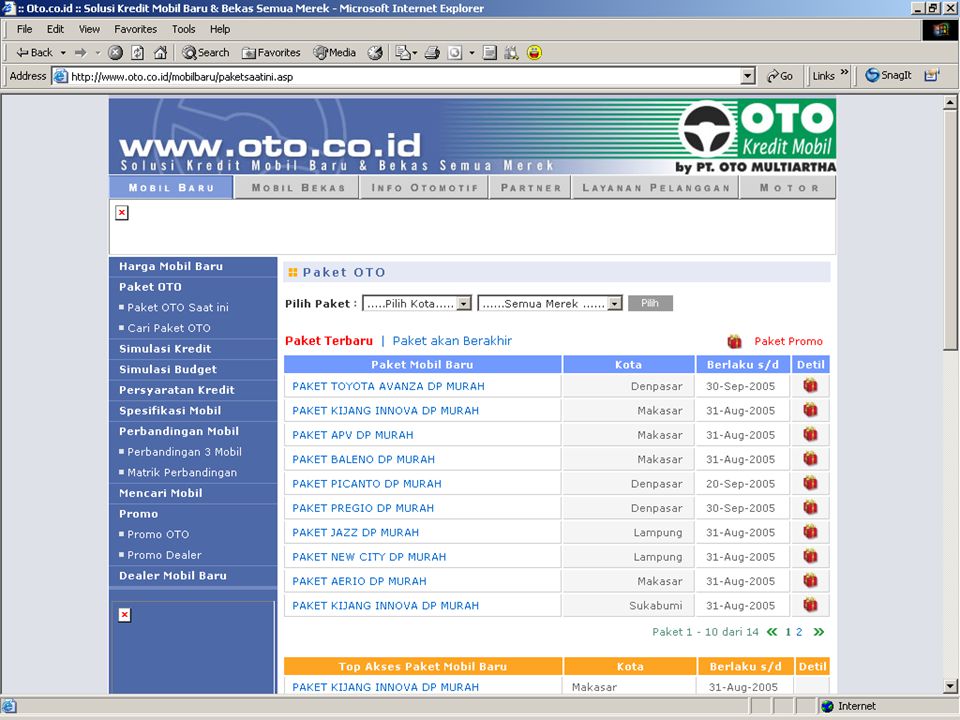Refresh the page with the Refresh icon
Image resolution: width=960 pixels, height=720 pixels.
(x=138, y=53)
